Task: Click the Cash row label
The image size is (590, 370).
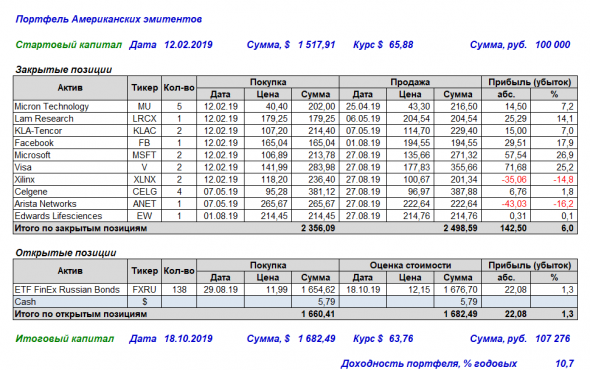Action: point(25,302)
